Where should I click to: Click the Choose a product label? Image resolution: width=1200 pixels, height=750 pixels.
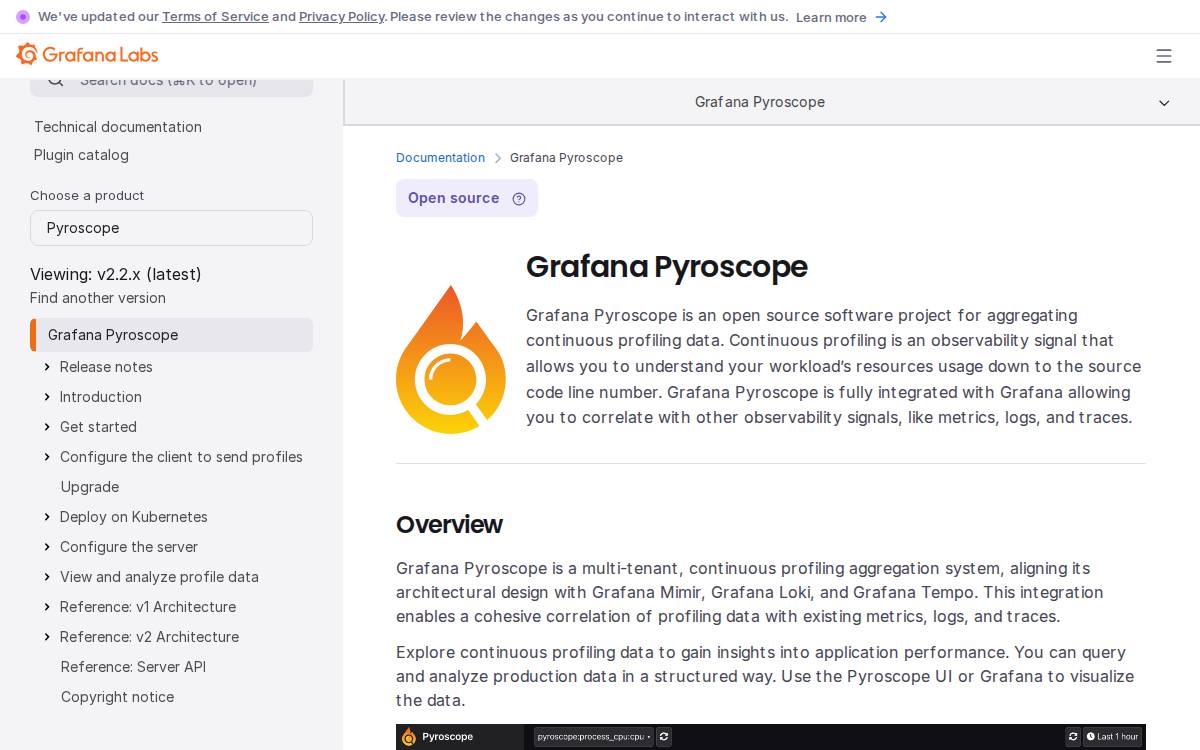point(87,196)
